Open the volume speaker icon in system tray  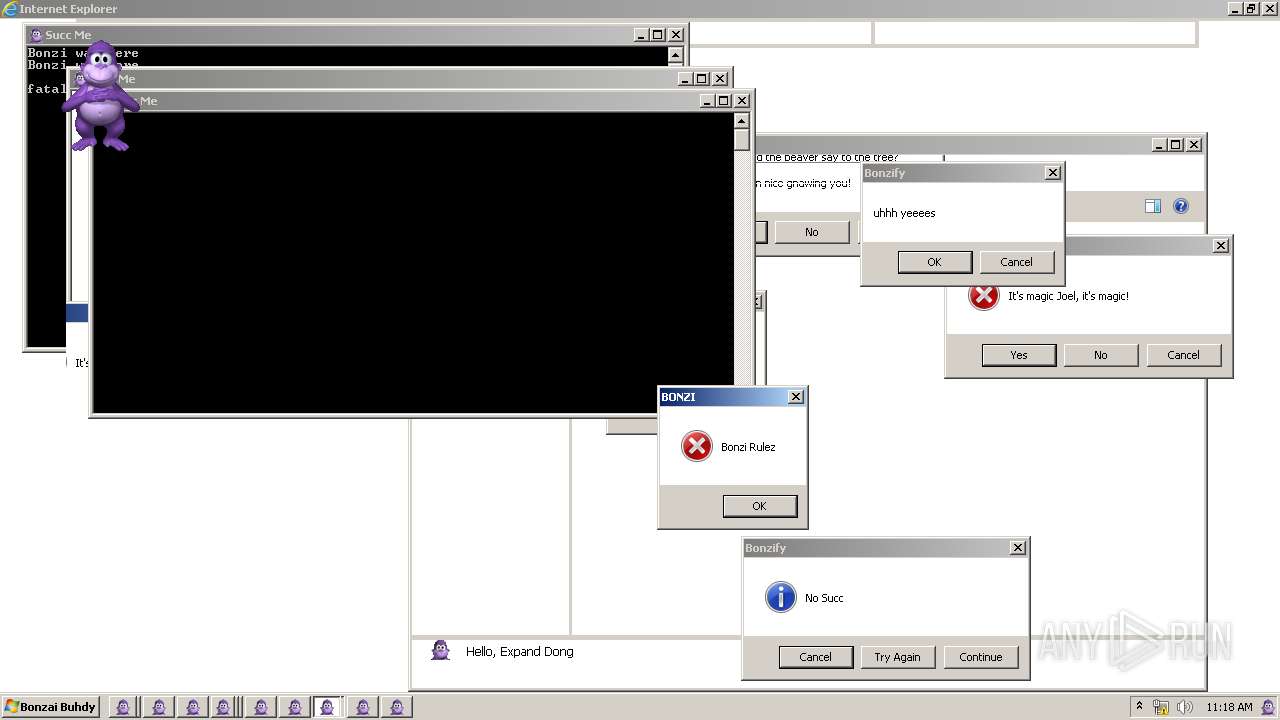point(1184,707)
